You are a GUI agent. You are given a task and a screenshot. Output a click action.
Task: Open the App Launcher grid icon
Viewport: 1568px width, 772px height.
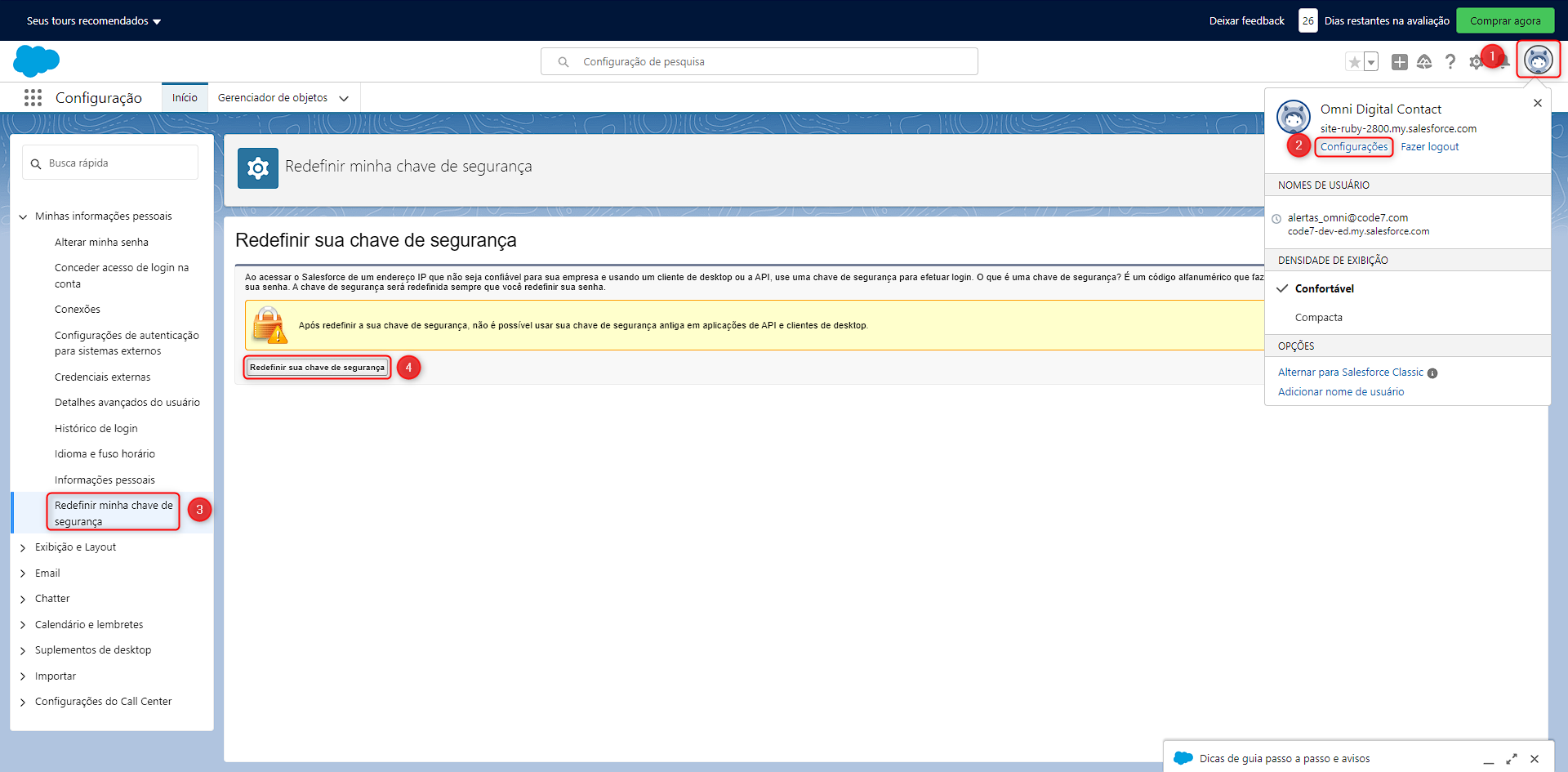[33, 98]
